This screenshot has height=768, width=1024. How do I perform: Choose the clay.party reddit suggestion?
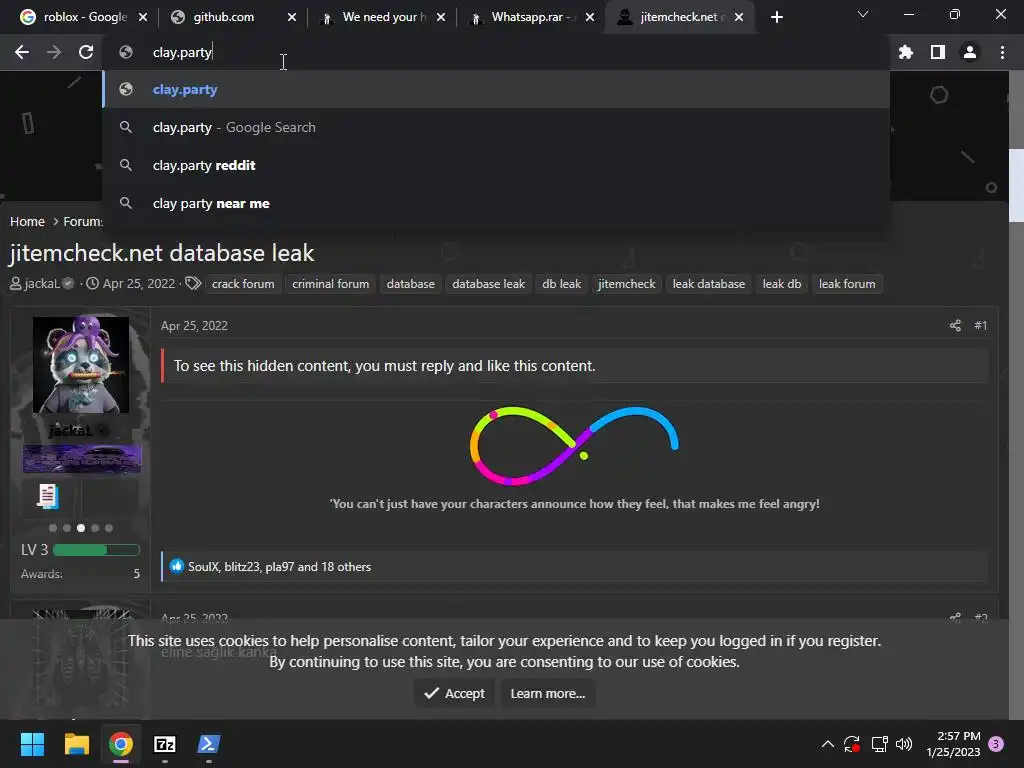pyautogui.click(x=496, y=165)
